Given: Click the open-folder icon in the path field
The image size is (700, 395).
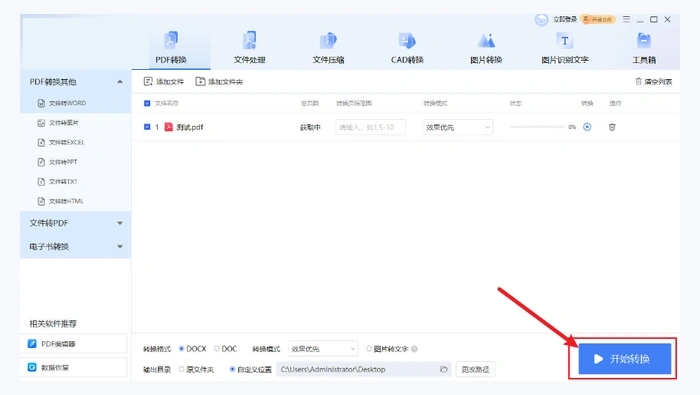Looking at the screenshot, I should click(x=443, y=370).
